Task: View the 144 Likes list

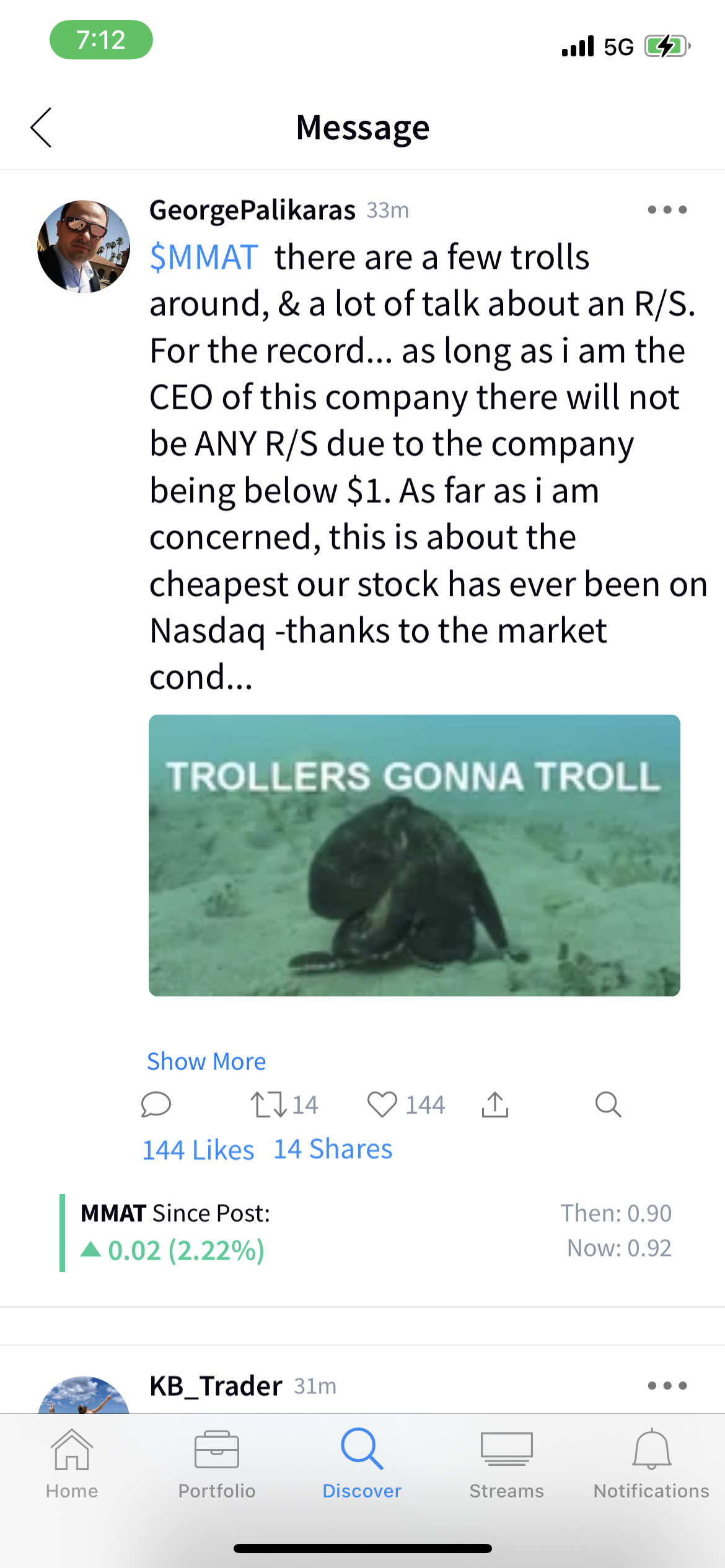Action: click(x=198, y=1150)
